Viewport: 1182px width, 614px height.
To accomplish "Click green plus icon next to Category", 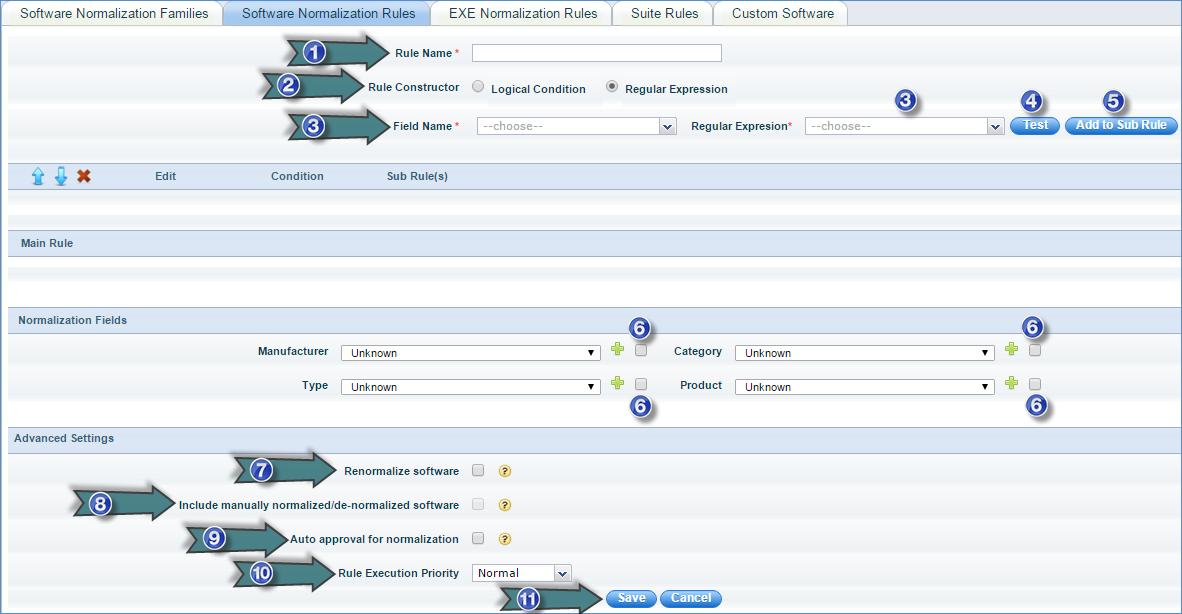I will tap(1011, 350).
